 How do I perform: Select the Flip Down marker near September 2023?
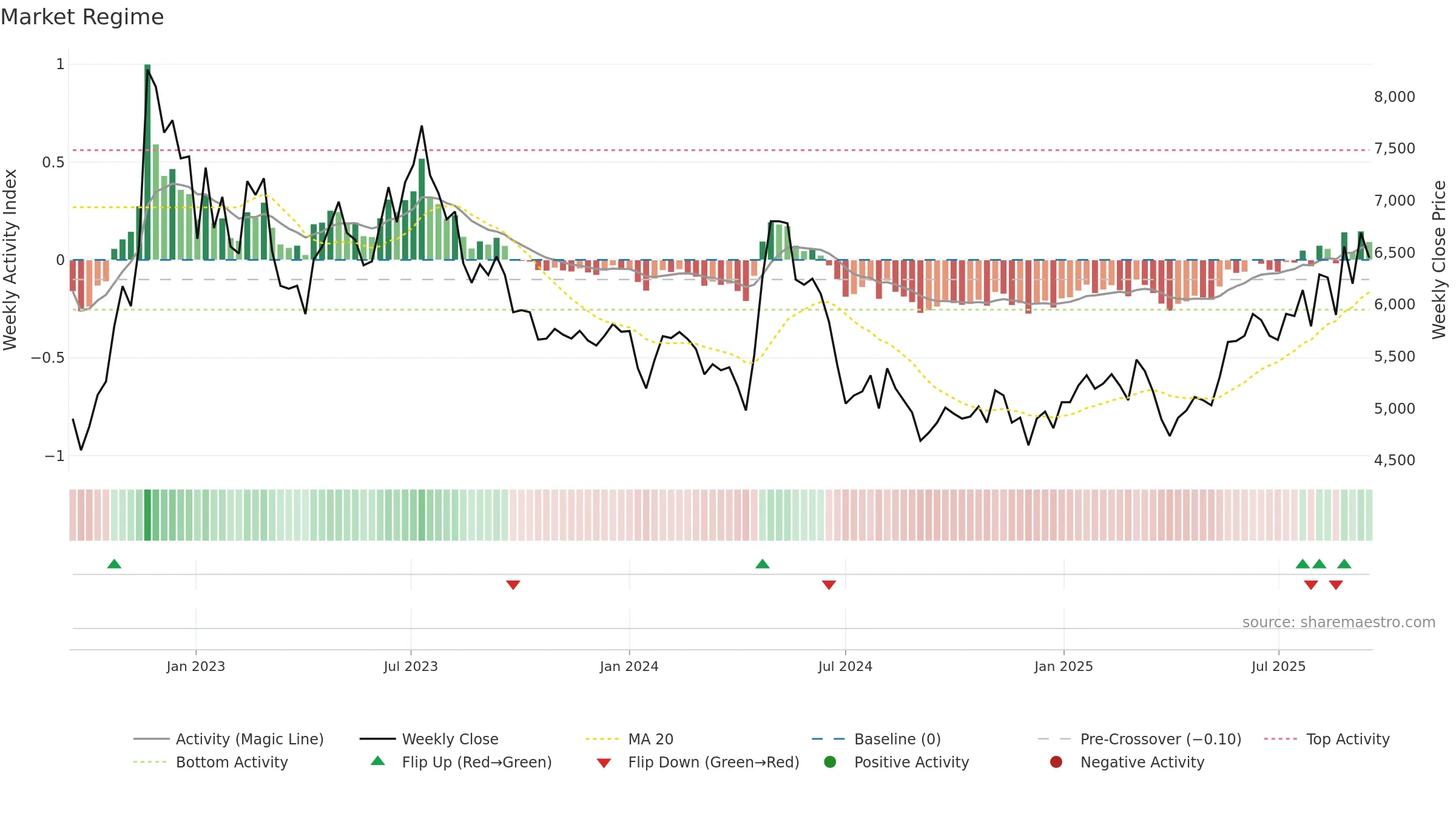(x=513, y=585)
